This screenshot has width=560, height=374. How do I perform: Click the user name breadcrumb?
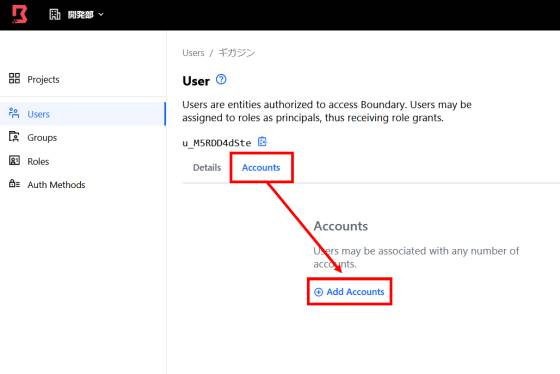point(236,53)
